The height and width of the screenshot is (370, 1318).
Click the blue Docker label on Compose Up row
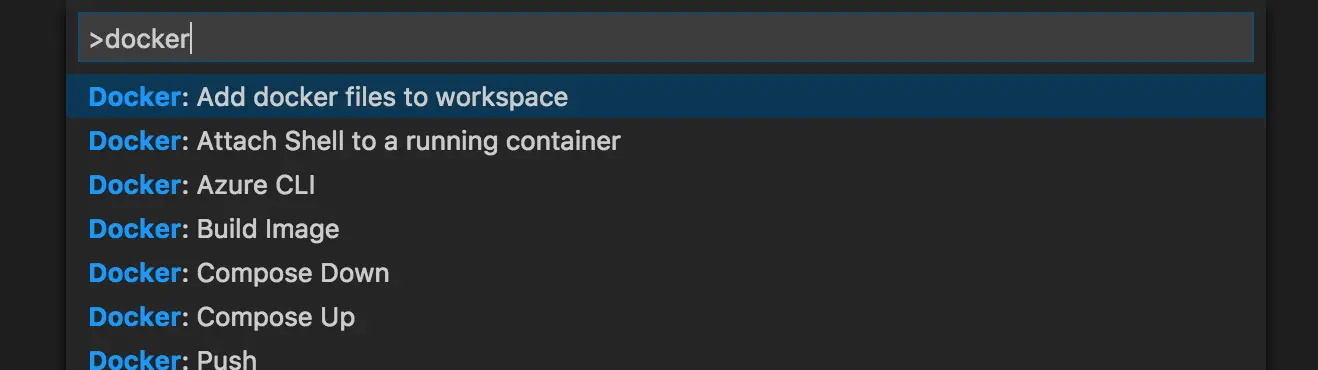[x=134, y=317]
